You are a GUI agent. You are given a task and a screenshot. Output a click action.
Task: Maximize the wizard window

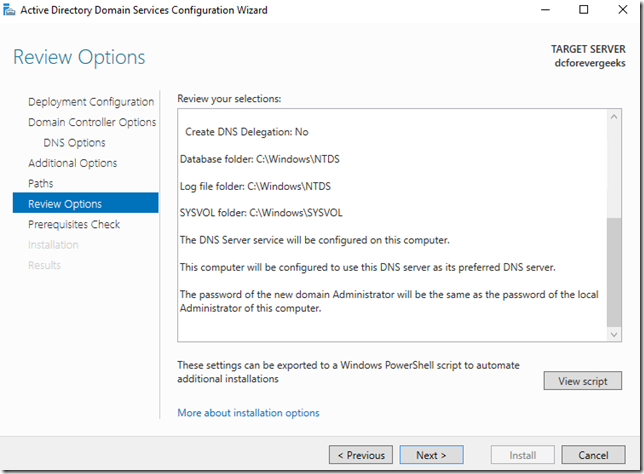click(x=583, y=10)
